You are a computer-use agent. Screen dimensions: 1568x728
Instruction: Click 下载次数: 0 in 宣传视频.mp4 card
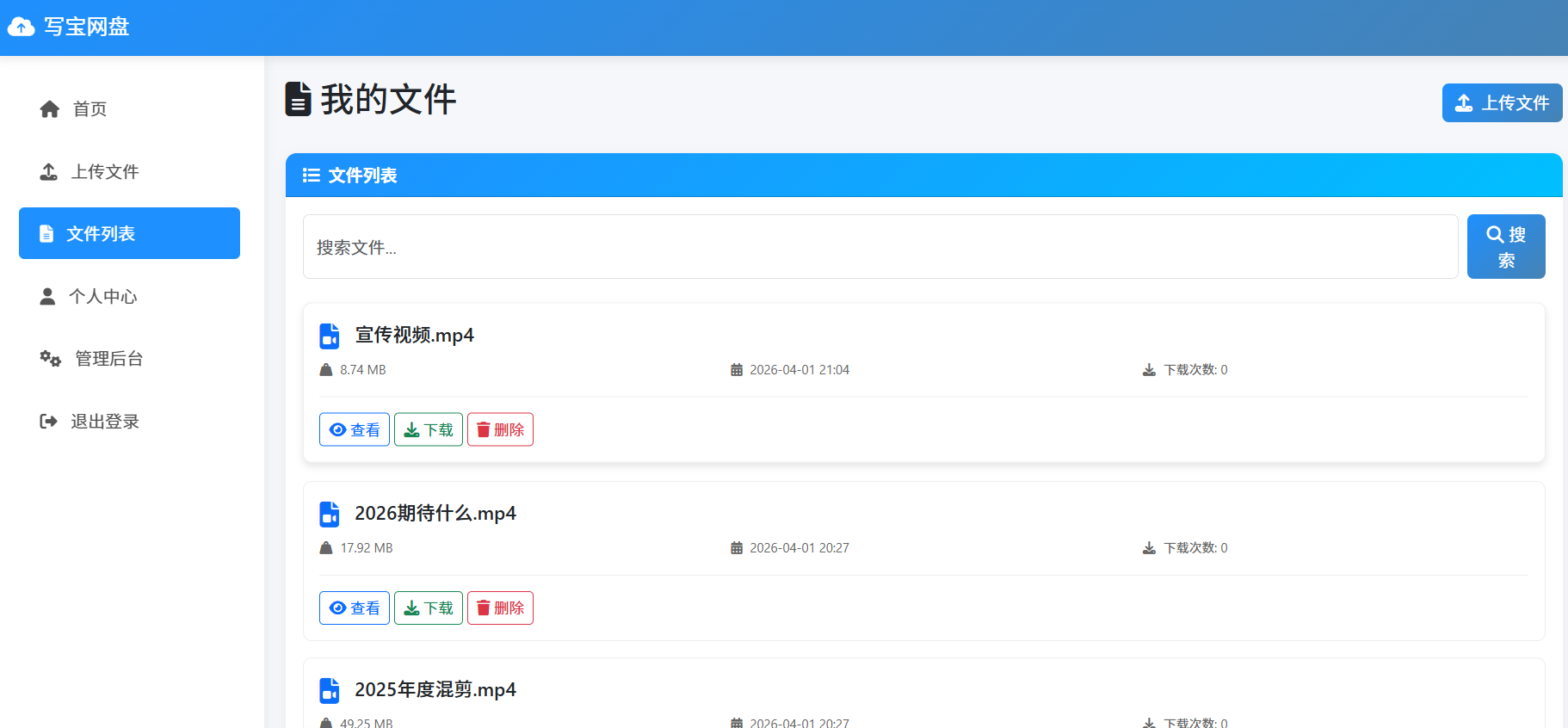[x=1196, y=370]
